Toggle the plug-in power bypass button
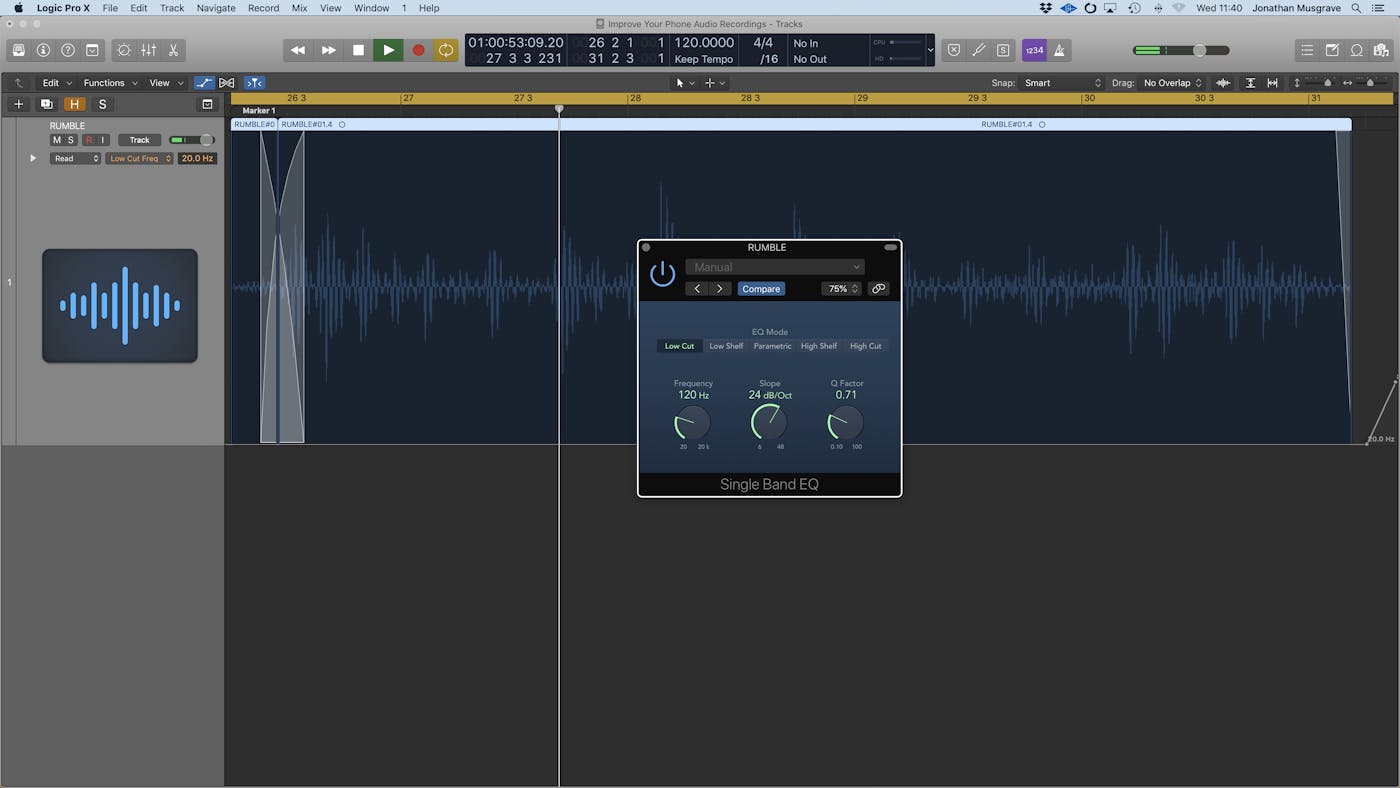 (x=662, y=274)
